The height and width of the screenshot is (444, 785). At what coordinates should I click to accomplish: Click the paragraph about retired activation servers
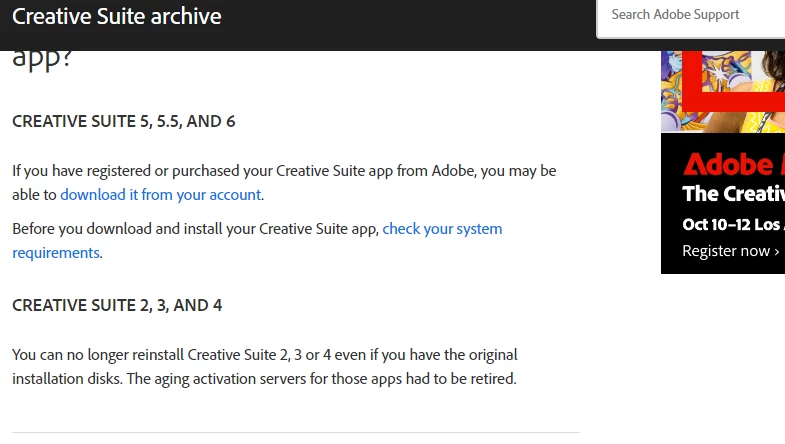[264, 367]
